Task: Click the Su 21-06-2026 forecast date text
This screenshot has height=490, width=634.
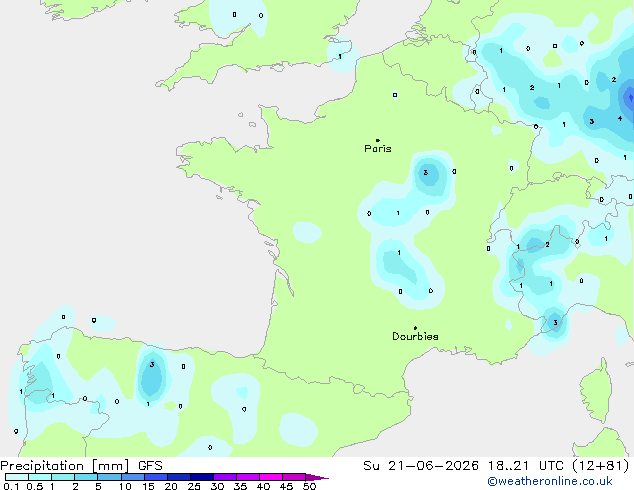Action: (x=421, y=466)
